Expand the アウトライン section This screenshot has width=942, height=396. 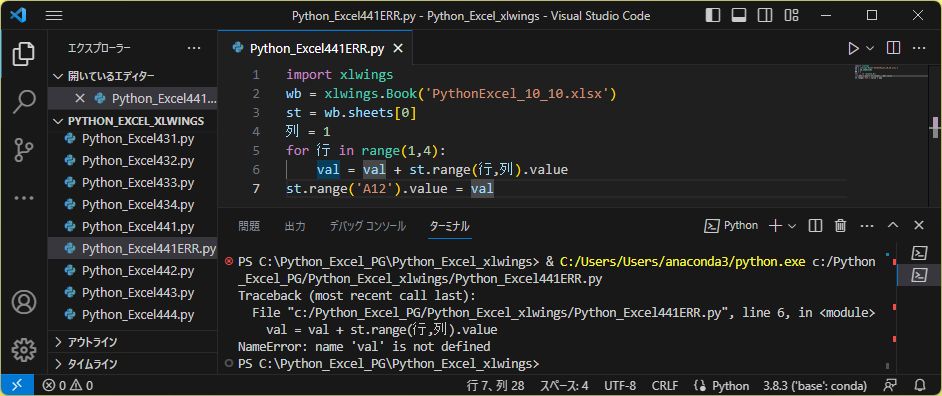[x=133, y=342]
